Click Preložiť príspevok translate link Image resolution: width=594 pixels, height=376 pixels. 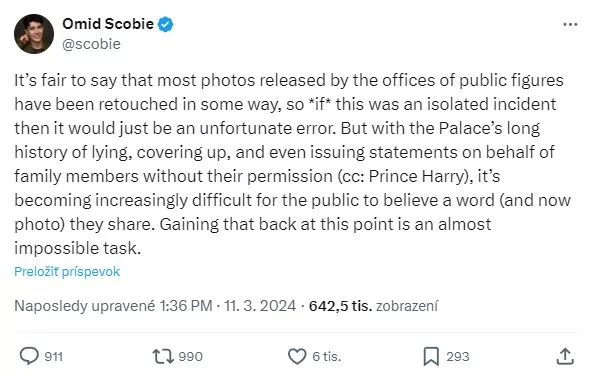67,271
